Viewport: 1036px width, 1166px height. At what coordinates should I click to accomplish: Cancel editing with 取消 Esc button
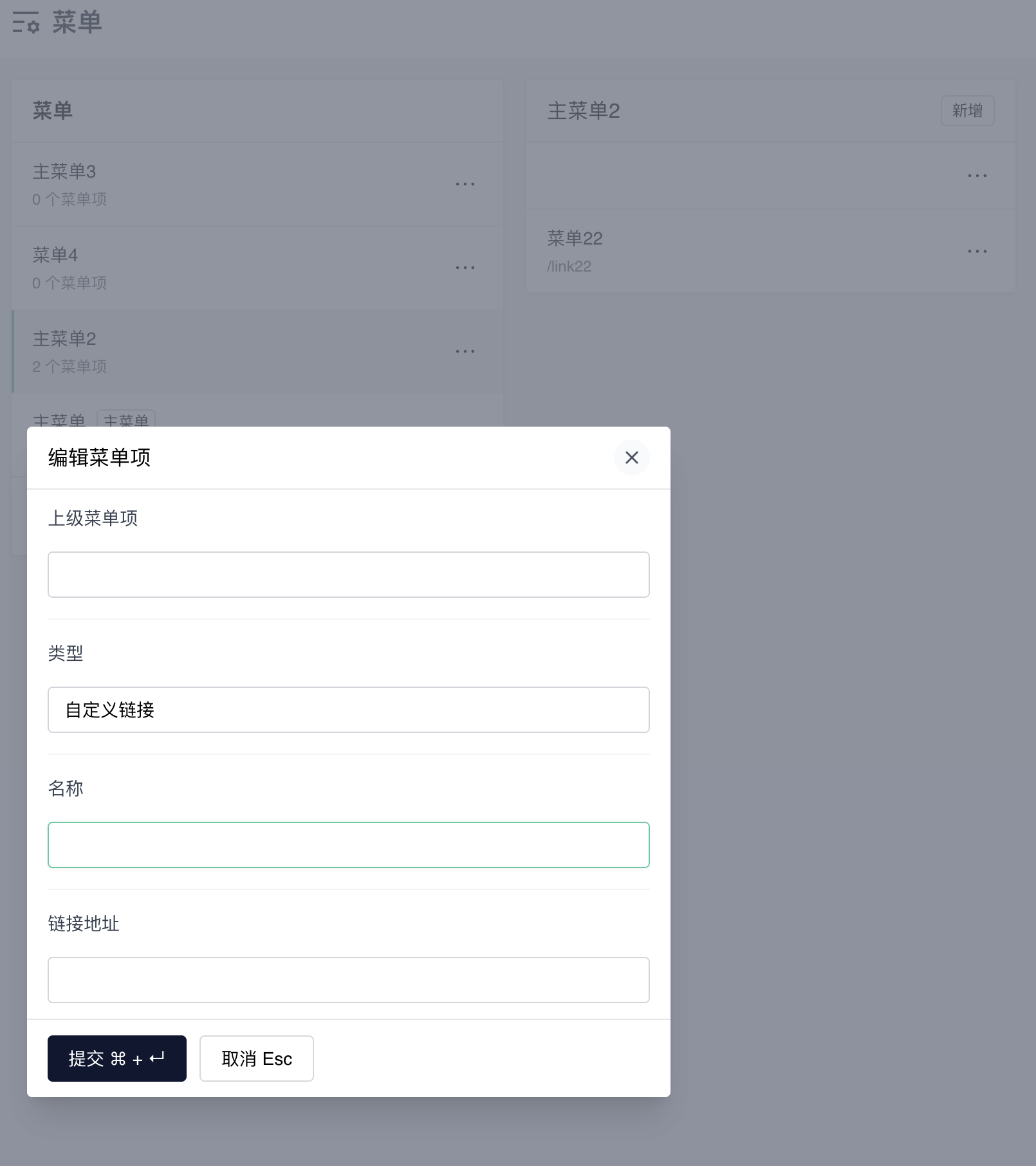tap(257, 1059)
